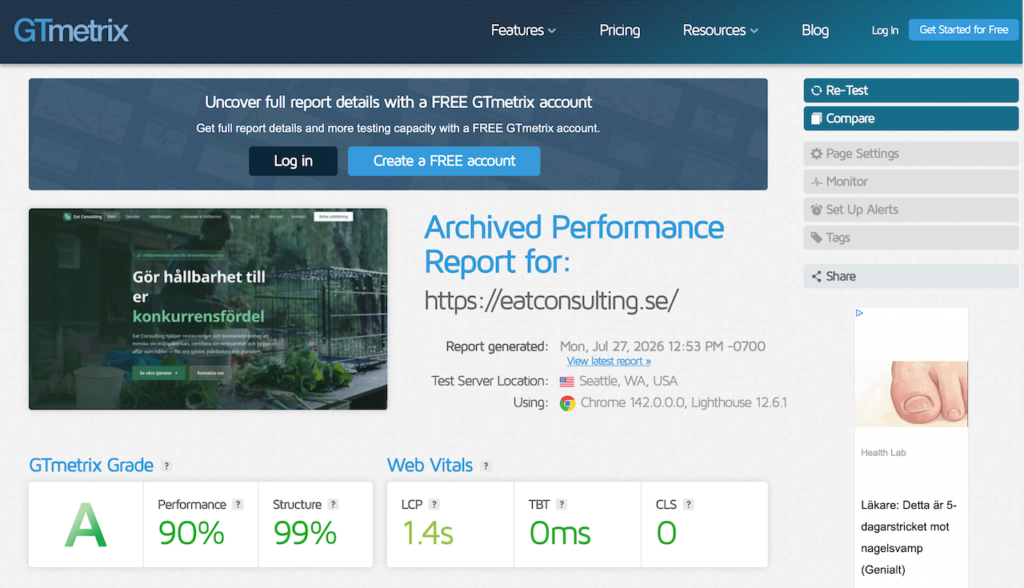Click the Web Vitals heading

(430, 465)
